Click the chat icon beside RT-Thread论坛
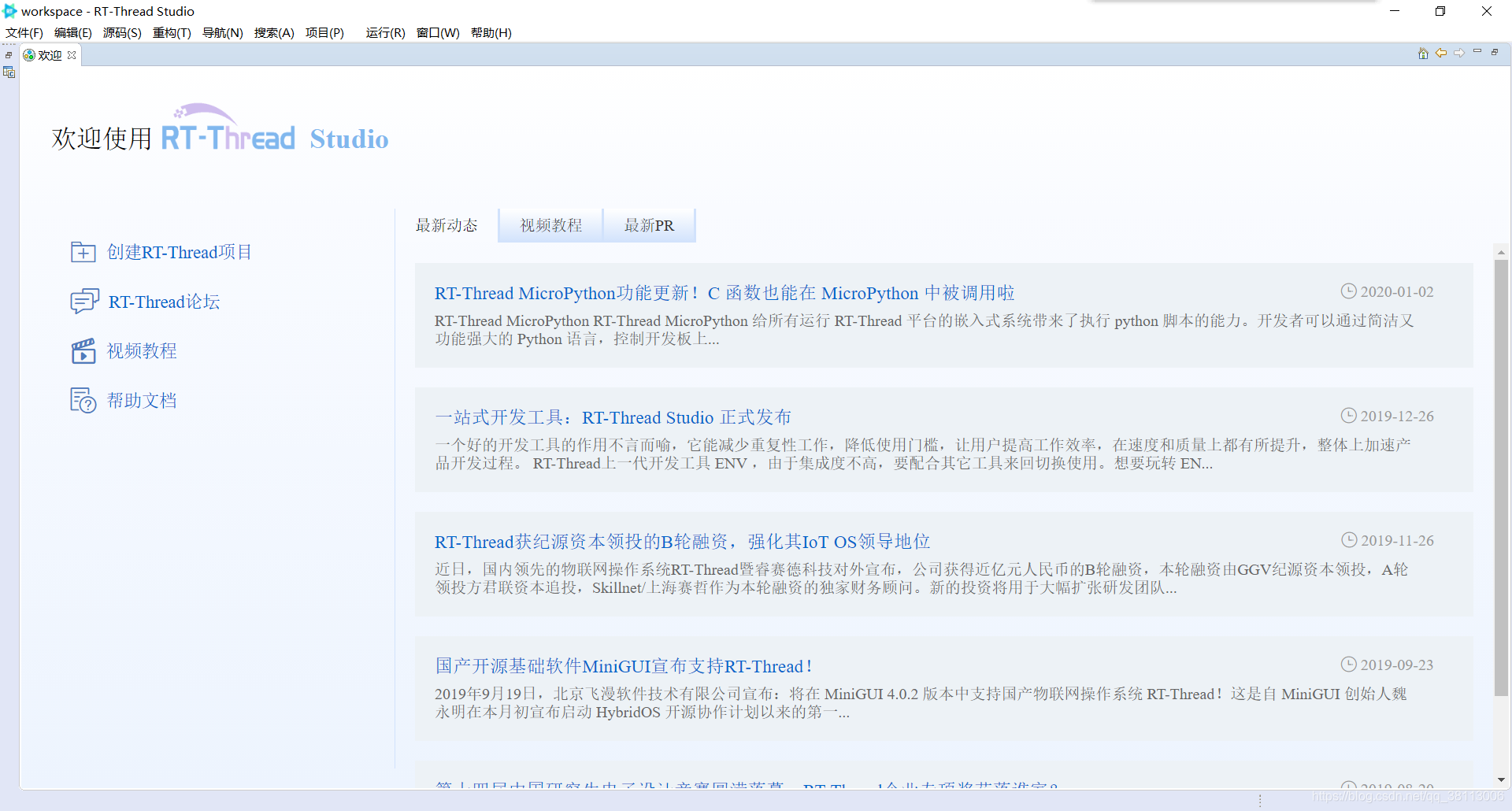 click(84, 302)
